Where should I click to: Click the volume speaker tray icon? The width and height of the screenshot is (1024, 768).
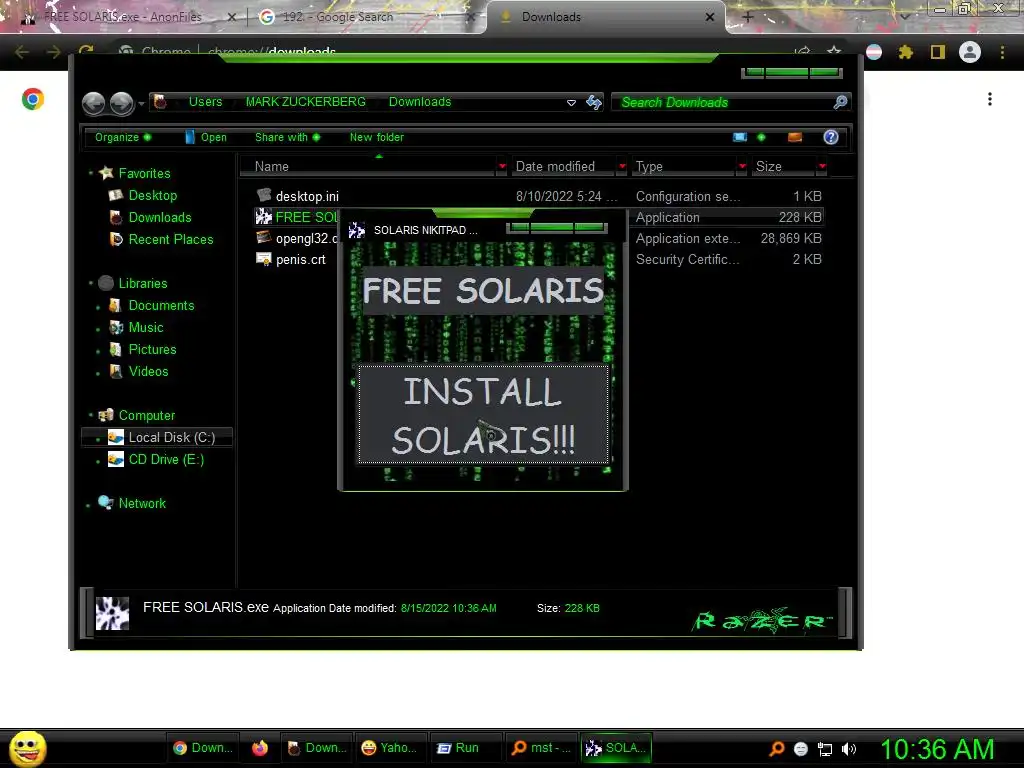pyautogui.click(x=848, y=749)
